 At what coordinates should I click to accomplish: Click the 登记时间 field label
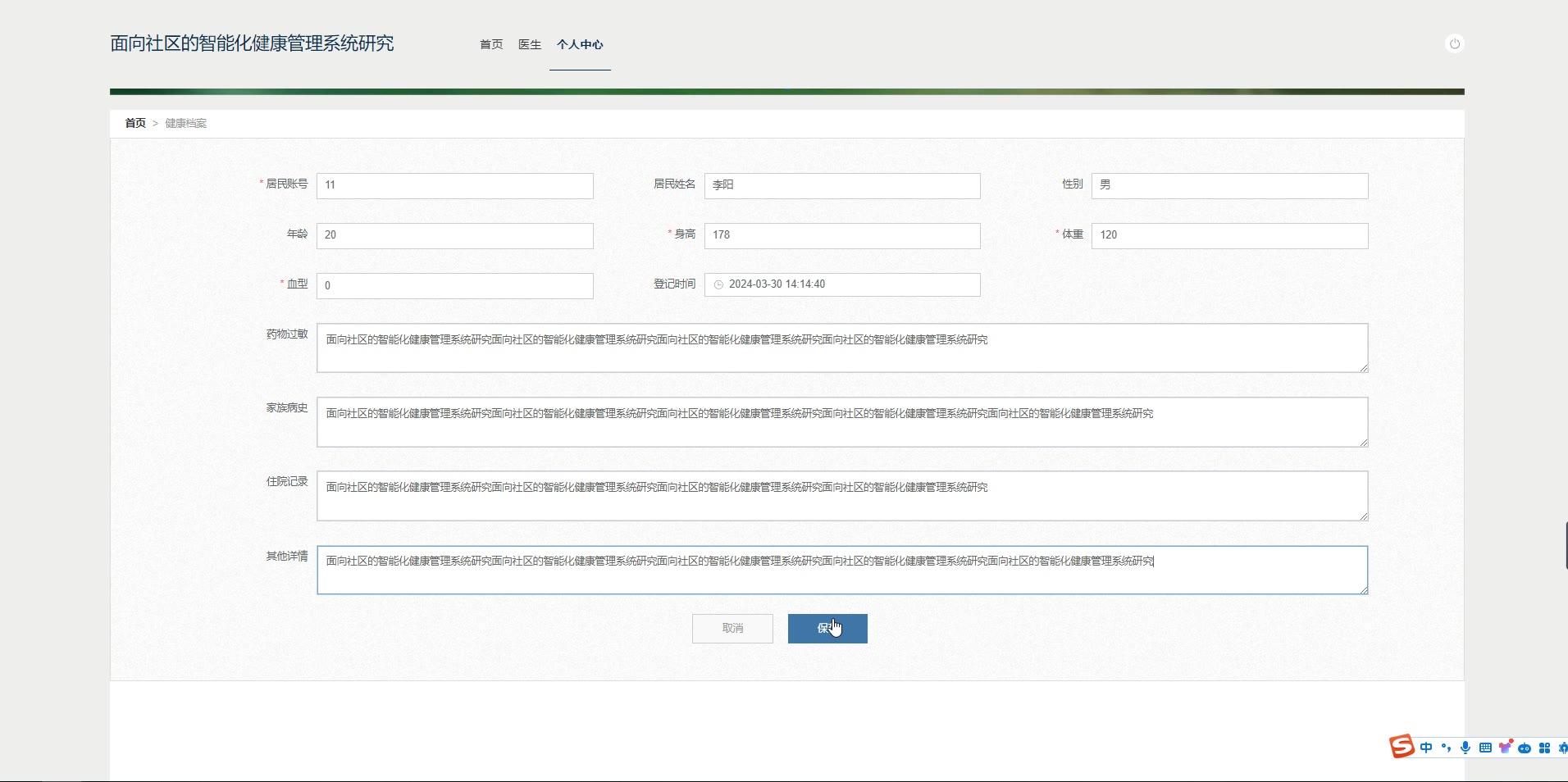point(674,284)
